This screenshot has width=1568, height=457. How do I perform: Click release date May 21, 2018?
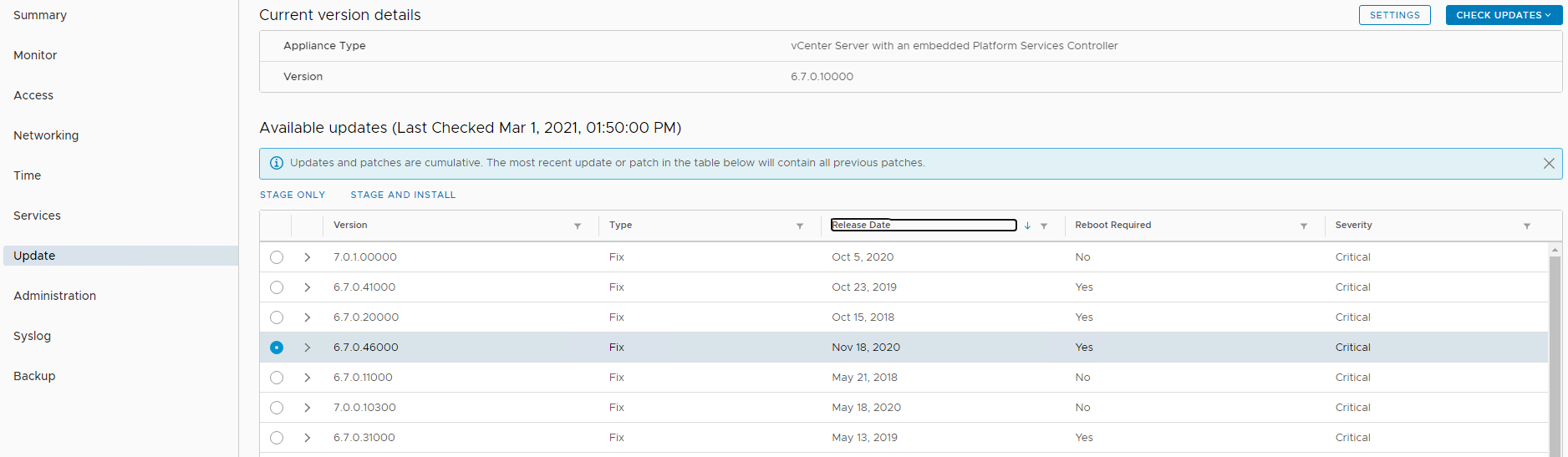(x=864, y=378)
